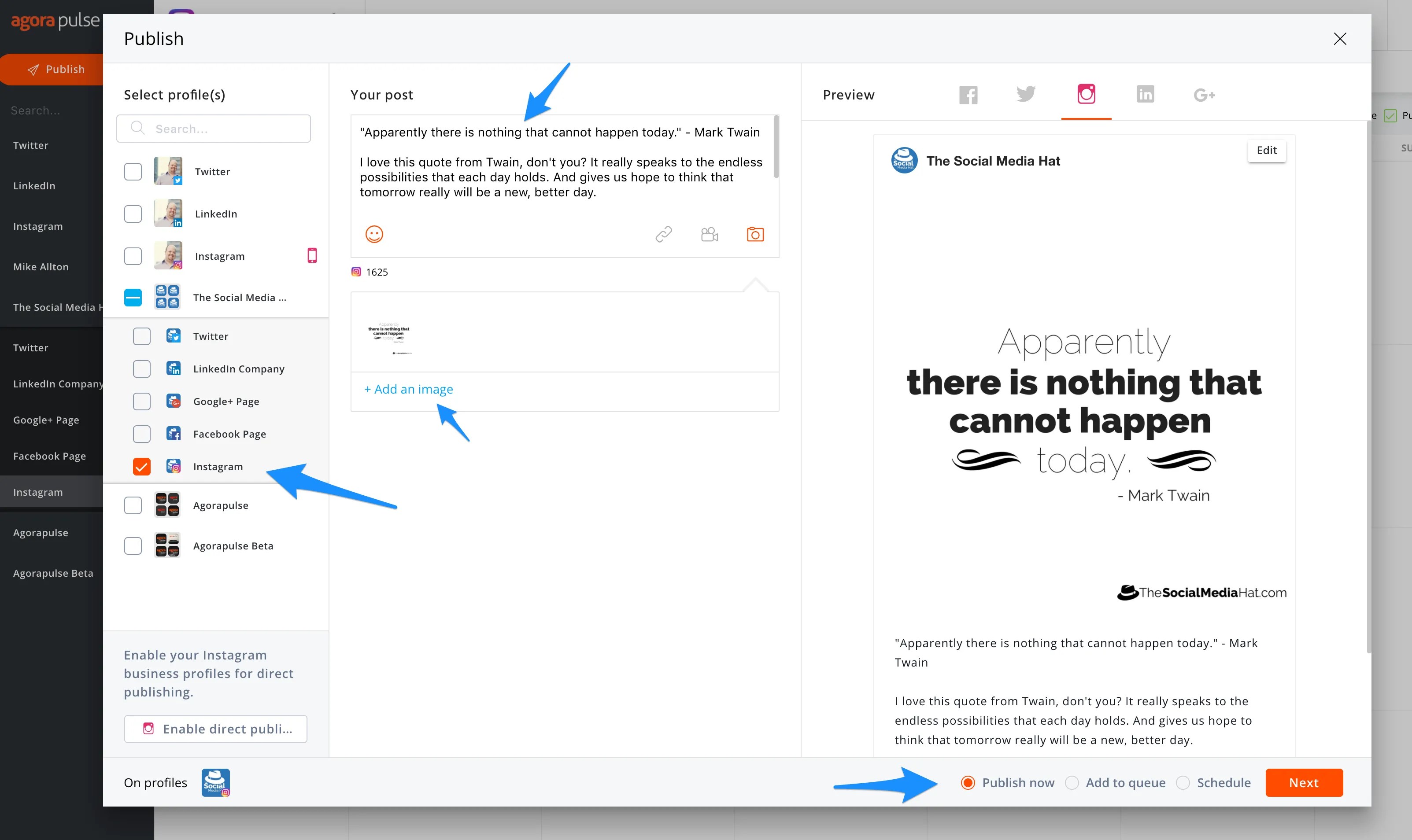The width and height of the screenshot is (1412, 840).
Task: Select the Schedule radio button
Action: 1184,782
